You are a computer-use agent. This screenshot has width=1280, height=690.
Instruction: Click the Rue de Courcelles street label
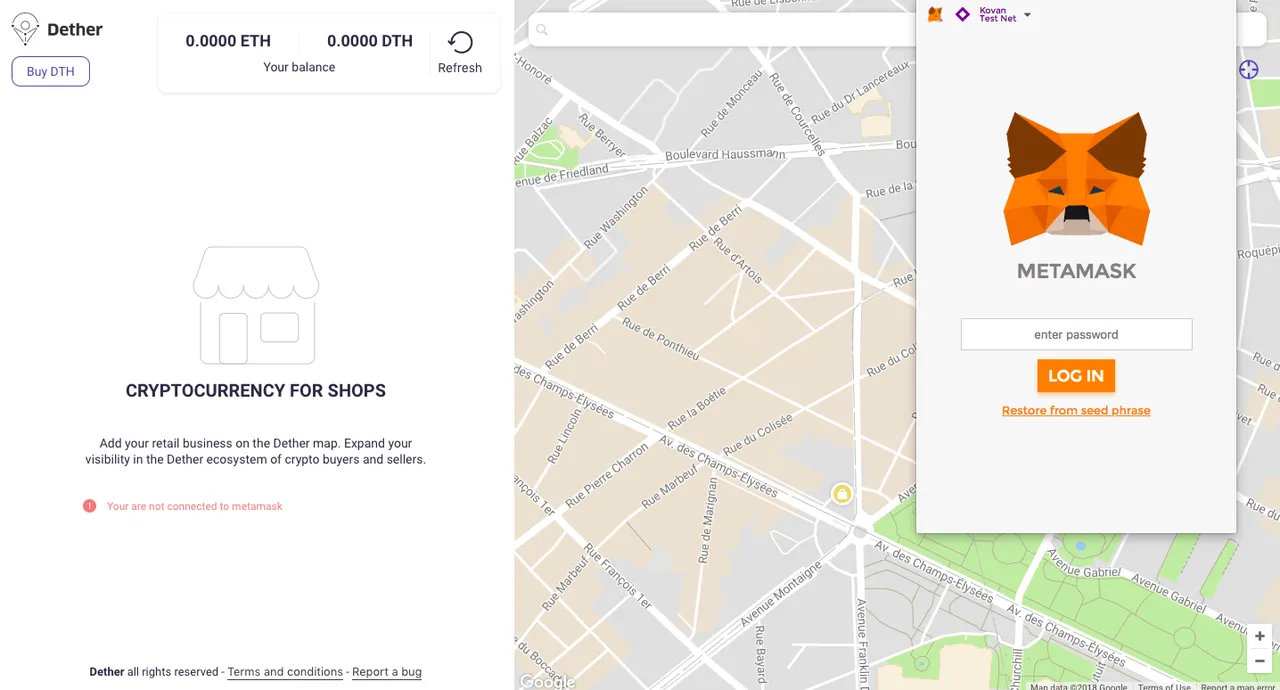(x=799, y=112)
